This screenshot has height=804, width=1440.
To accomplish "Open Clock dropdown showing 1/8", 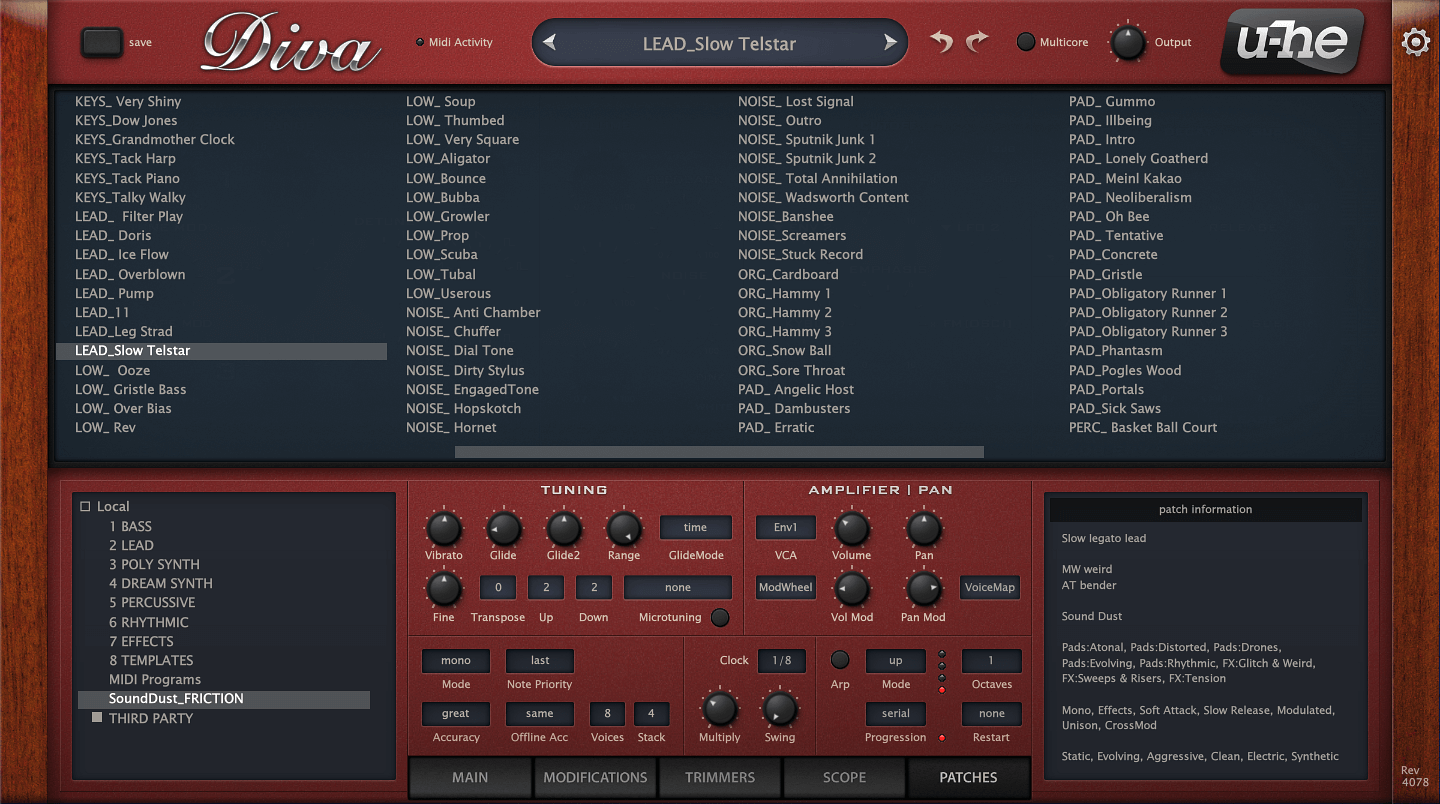I will (782, 661).
